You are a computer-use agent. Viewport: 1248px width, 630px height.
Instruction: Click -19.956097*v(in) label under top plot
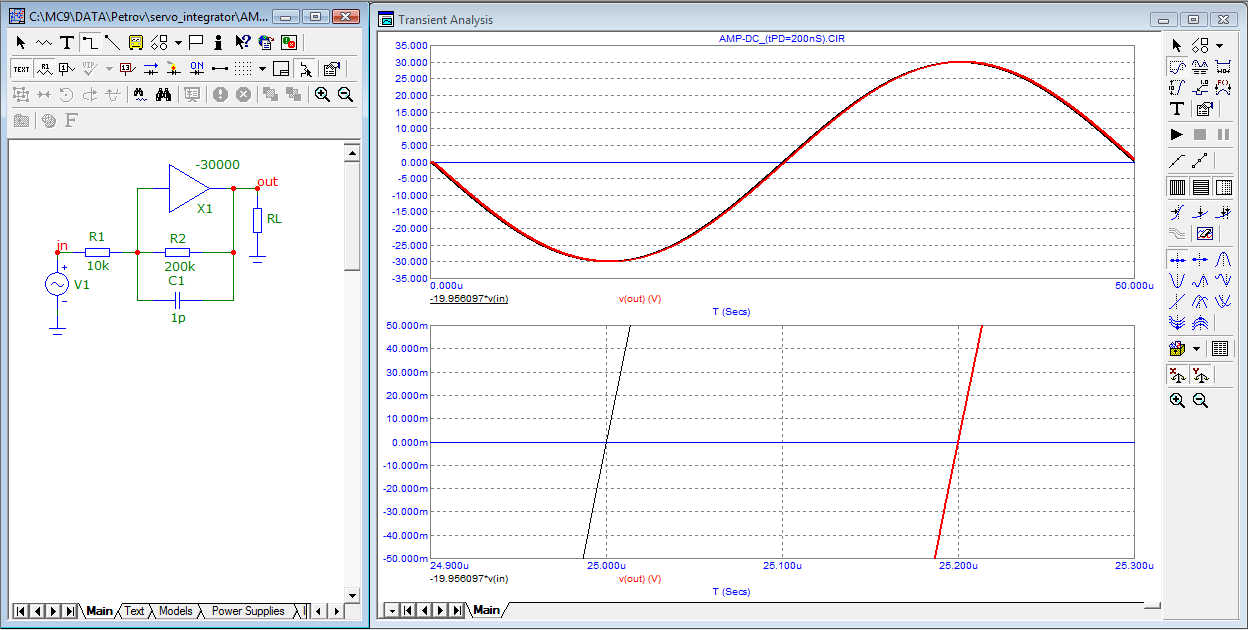click(469, 298)
